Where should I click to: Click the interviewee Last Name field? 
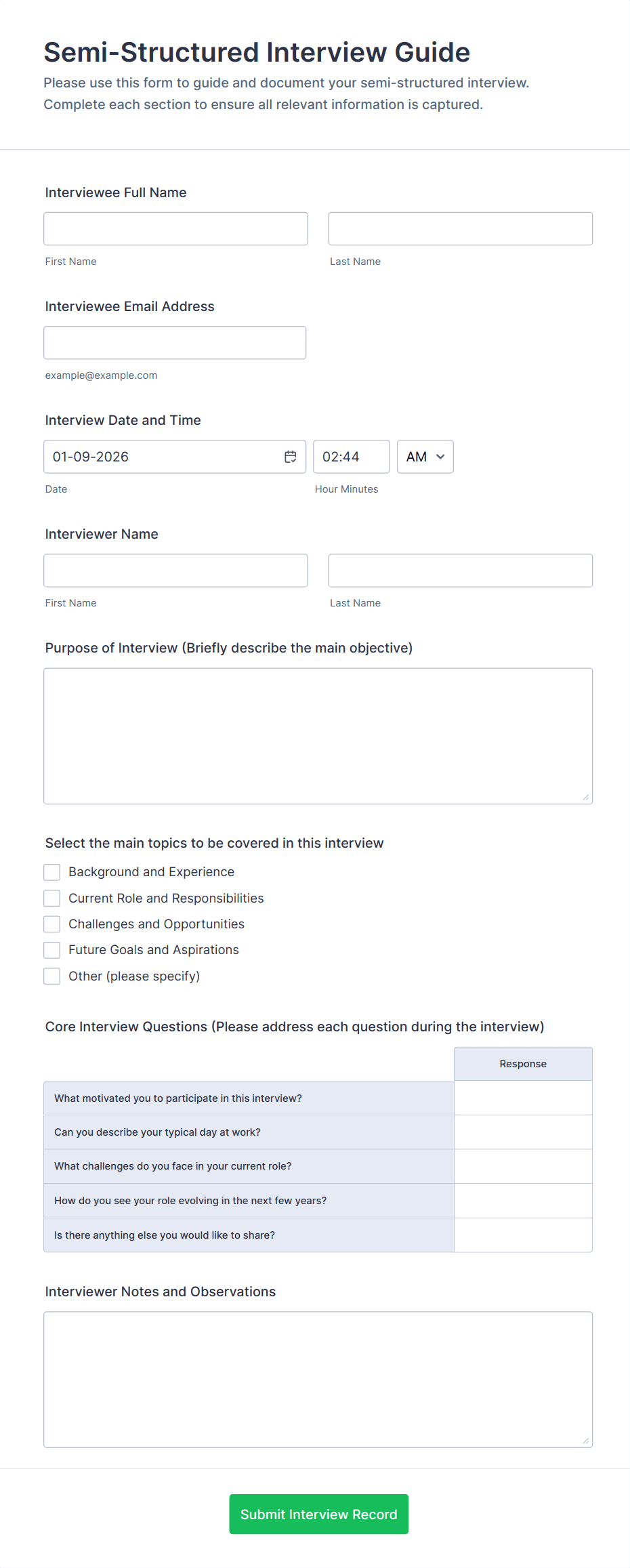pyautogui.click(x=460, y=228)
